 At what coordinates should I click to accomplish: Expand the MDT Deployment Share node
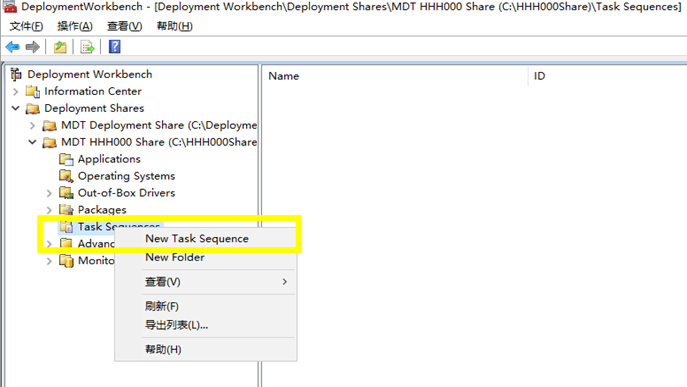[x=32, y=126]
